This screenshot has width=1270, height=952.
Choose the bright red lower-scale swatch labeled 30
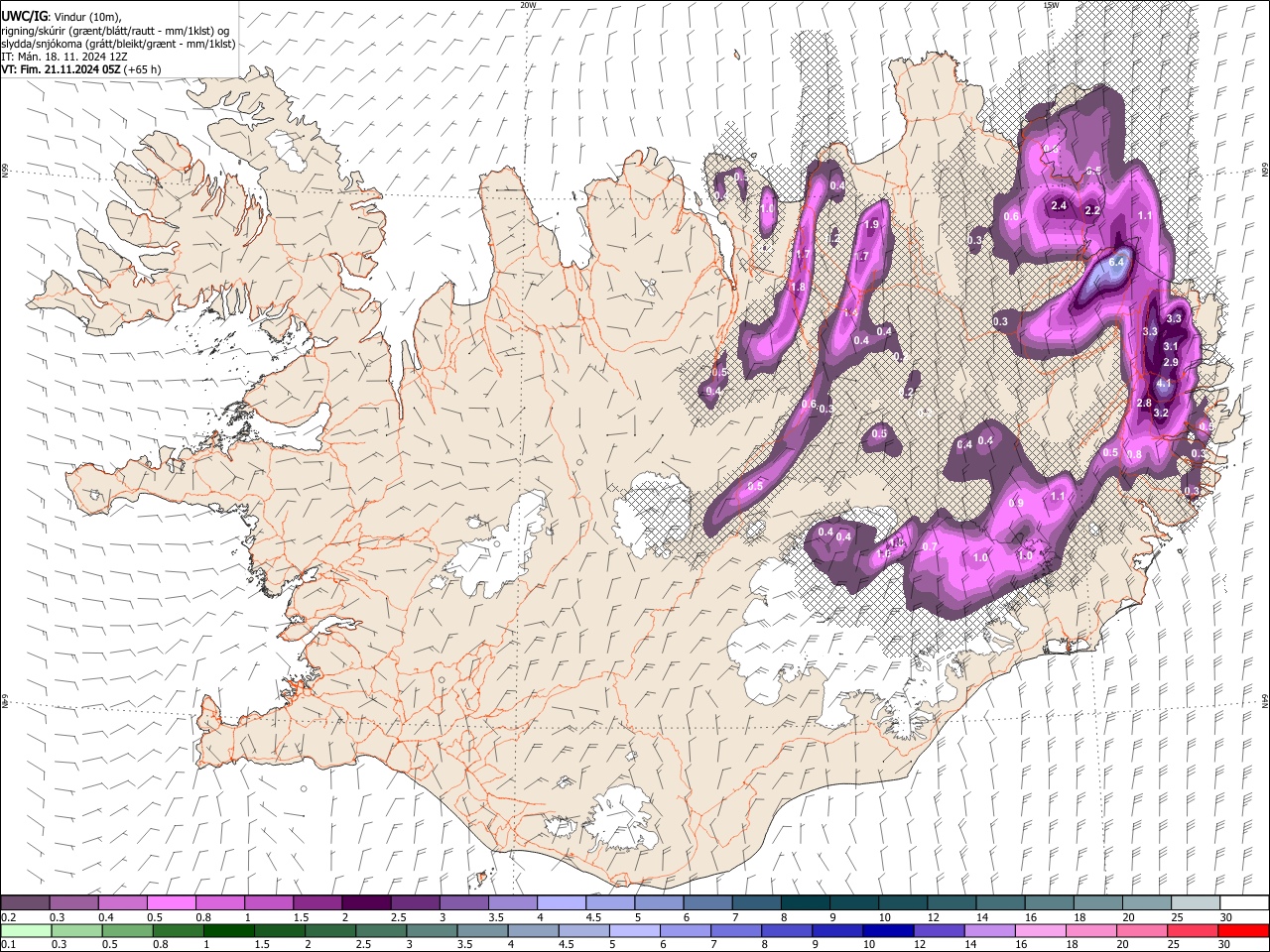click(x=1242, y=930)
